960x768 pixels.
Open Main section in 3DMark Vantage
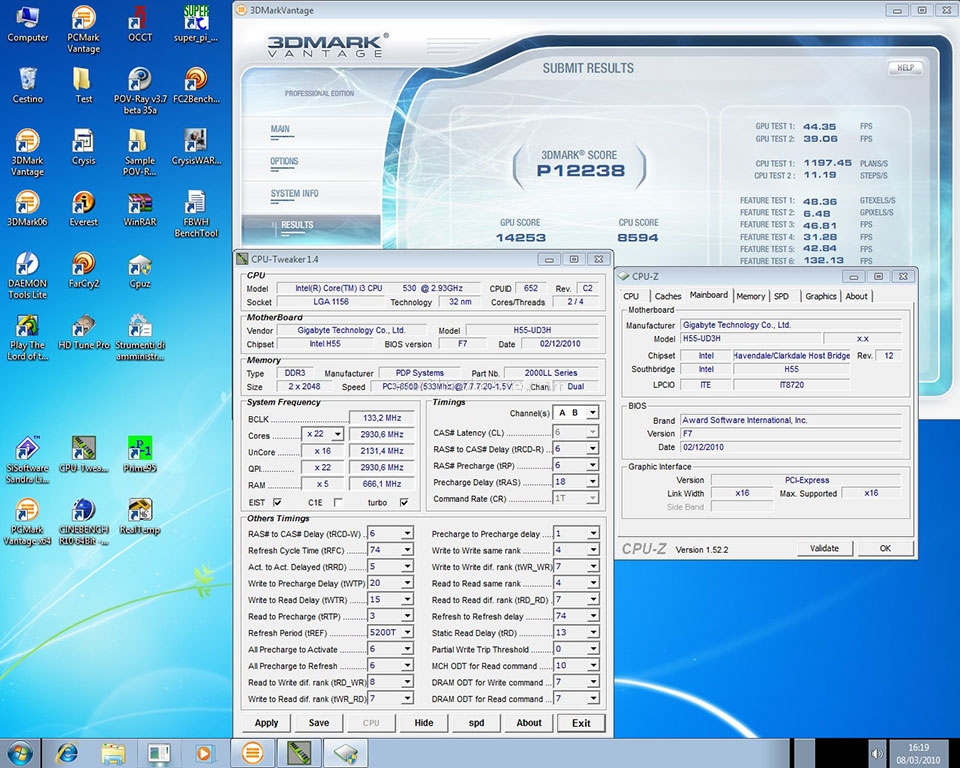(280, 129)
